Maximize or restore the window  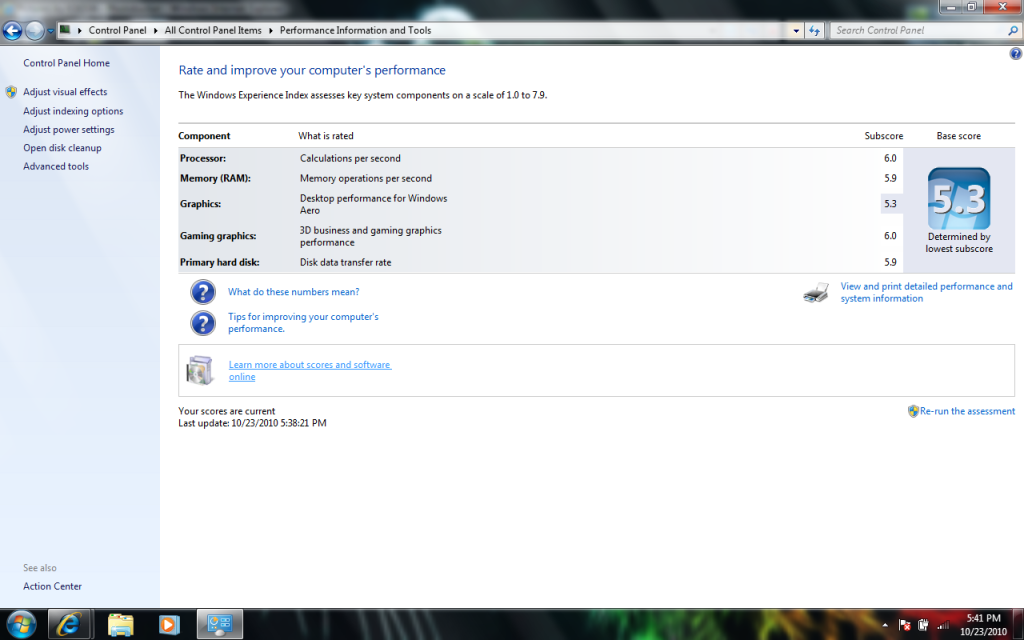point(971,7)
